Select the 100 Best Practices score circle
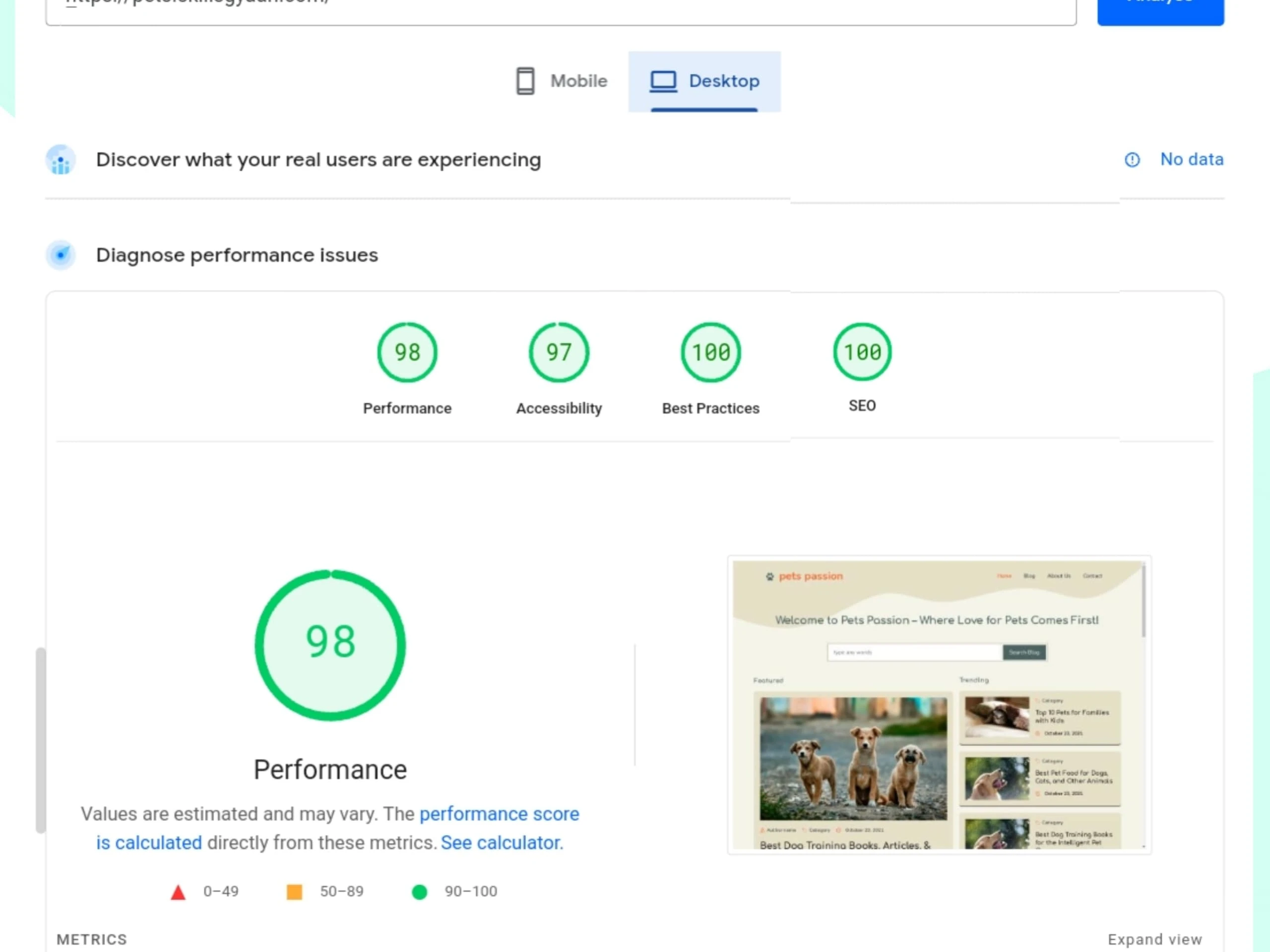The image size is (1270, 952). click(710, 353)
